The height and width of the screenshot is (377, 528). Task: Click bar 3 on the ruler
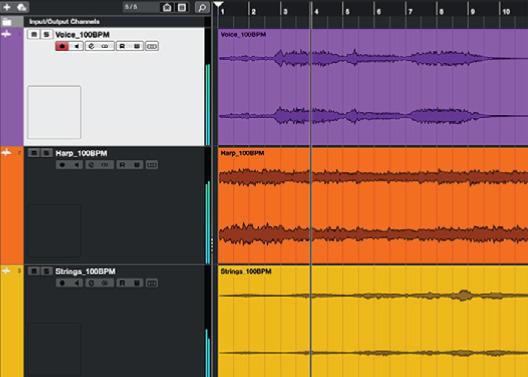pyautogui.click(x=285, y=12)
